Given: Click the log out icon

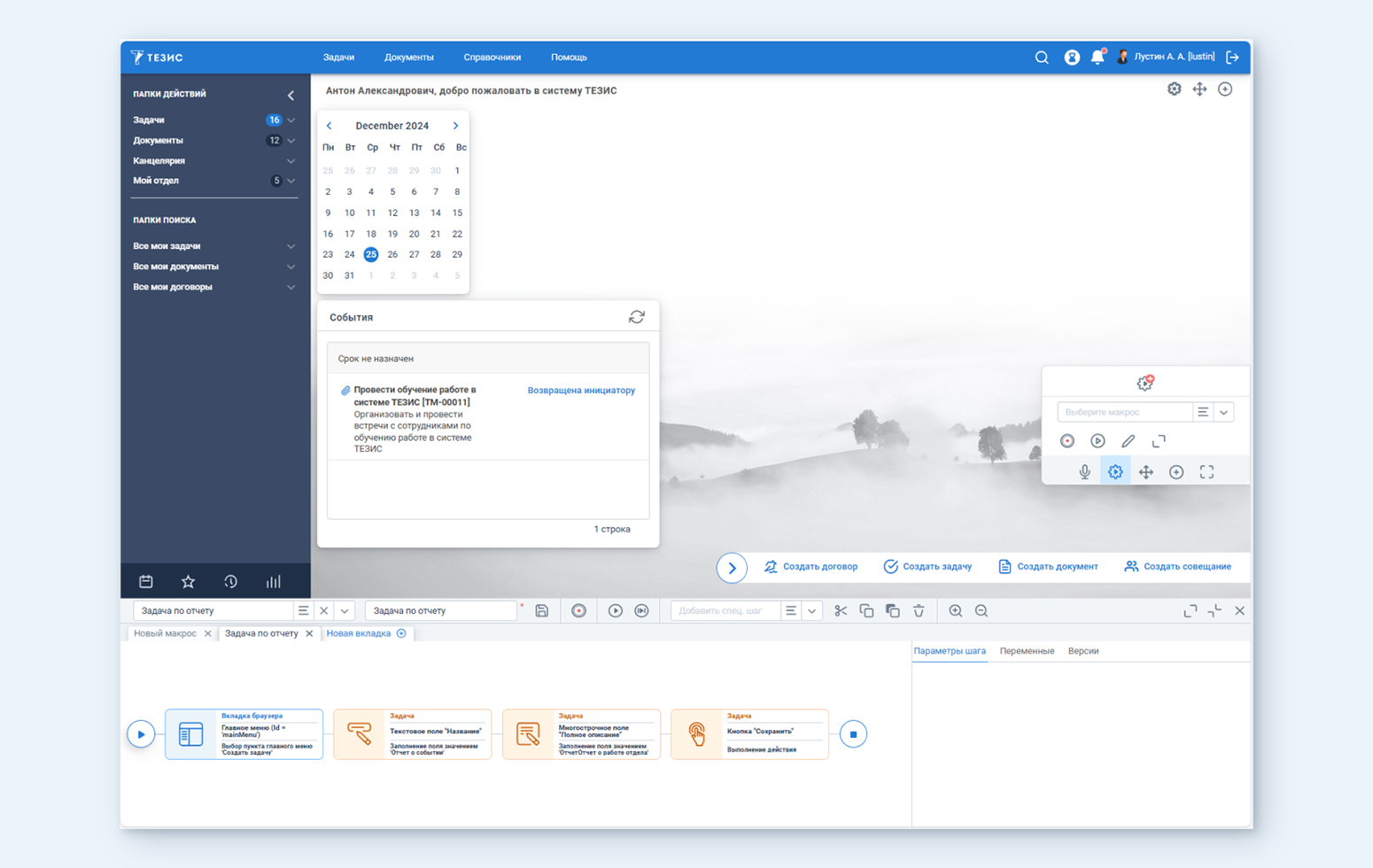Looking at the screenshot, I should coord(1232,58).
